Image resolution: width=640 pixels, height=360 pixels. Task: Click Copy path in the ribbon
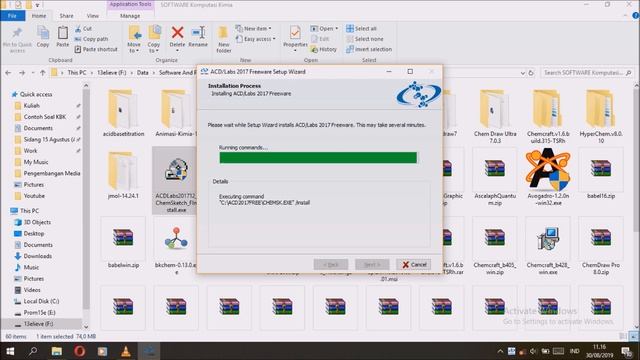[x=91, y=39]
